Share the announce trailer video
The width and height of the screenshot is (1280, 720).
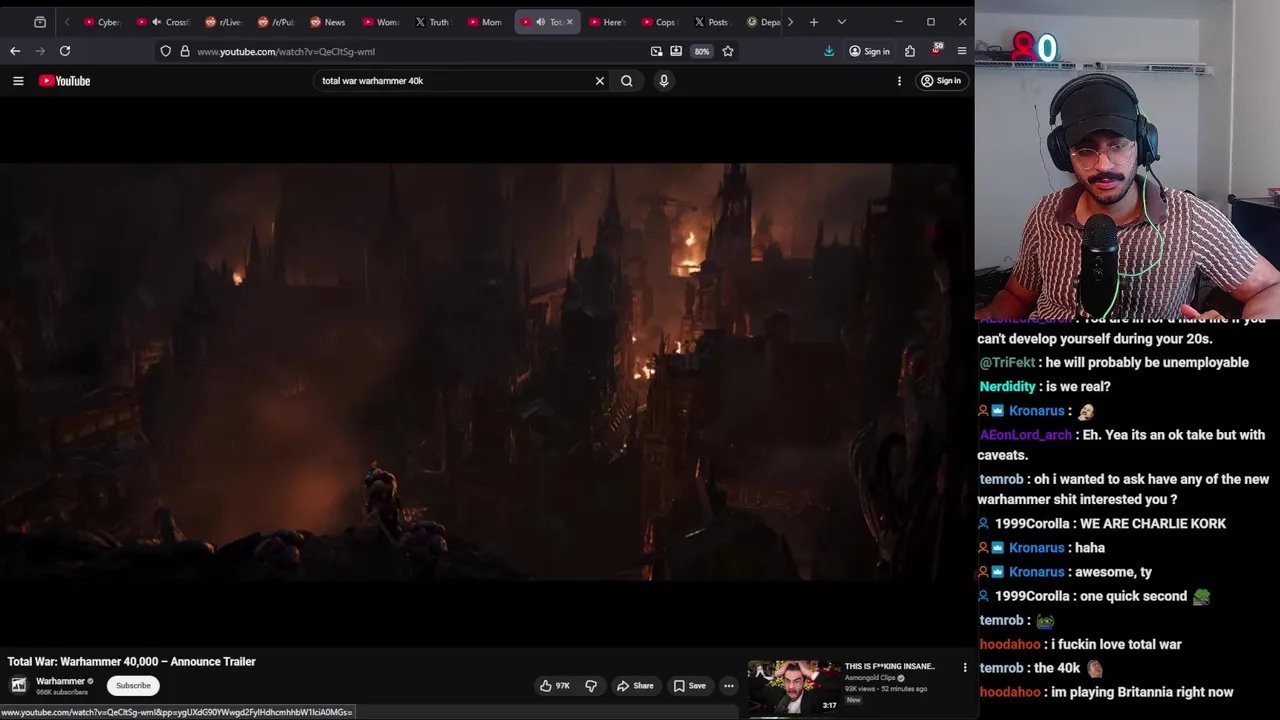click(635, 686)
